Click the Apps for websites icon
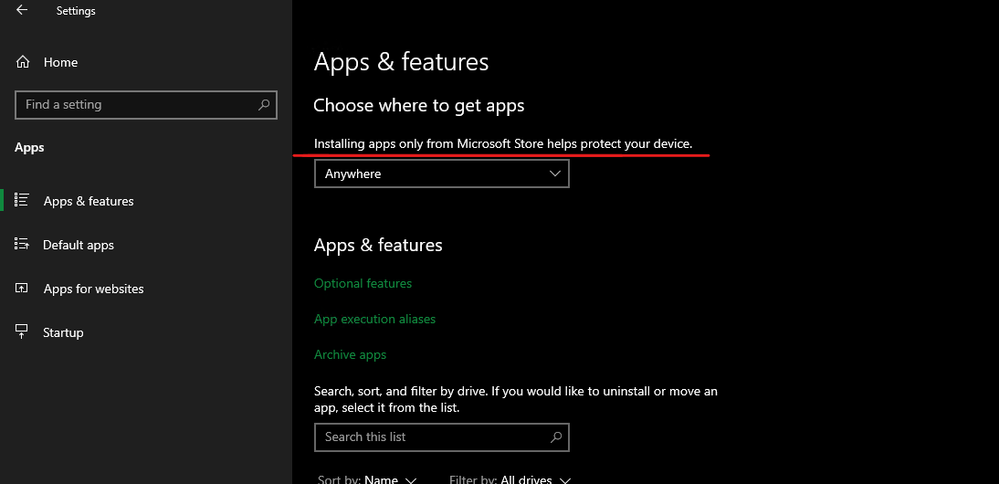The width and height of the screenshot is (999, 484). click(x=22, y=288)
